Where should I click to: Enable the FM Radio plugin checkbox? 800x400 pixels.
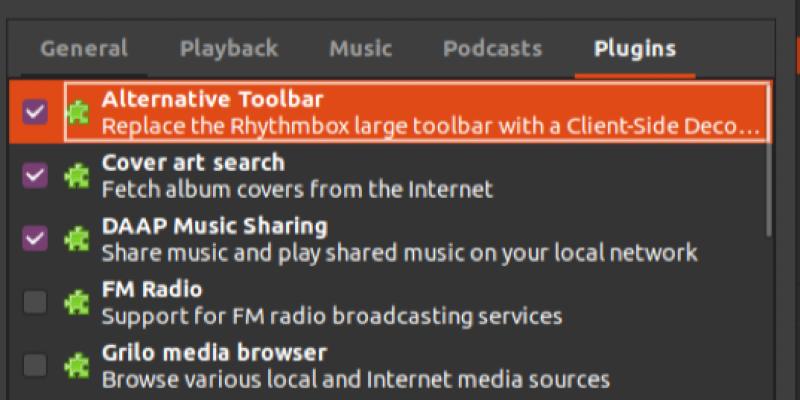click(35, 303)
